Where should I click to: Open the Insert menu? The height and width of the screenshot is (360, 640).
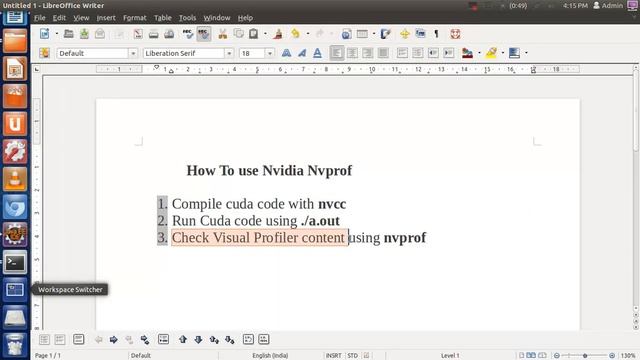(x=106, y=18)
